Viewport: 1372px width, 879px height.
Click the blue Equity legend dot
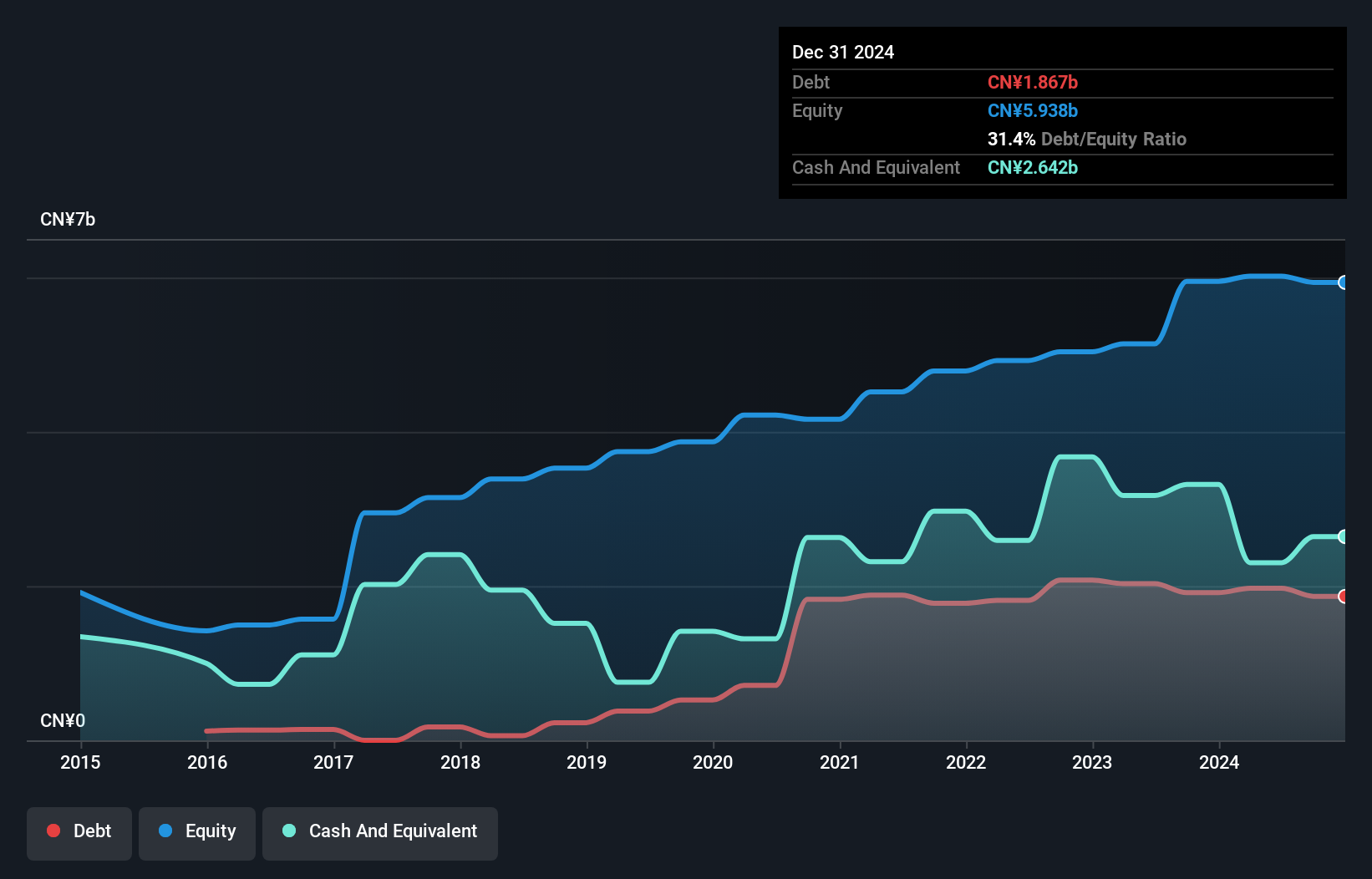[x=165, y=831]
